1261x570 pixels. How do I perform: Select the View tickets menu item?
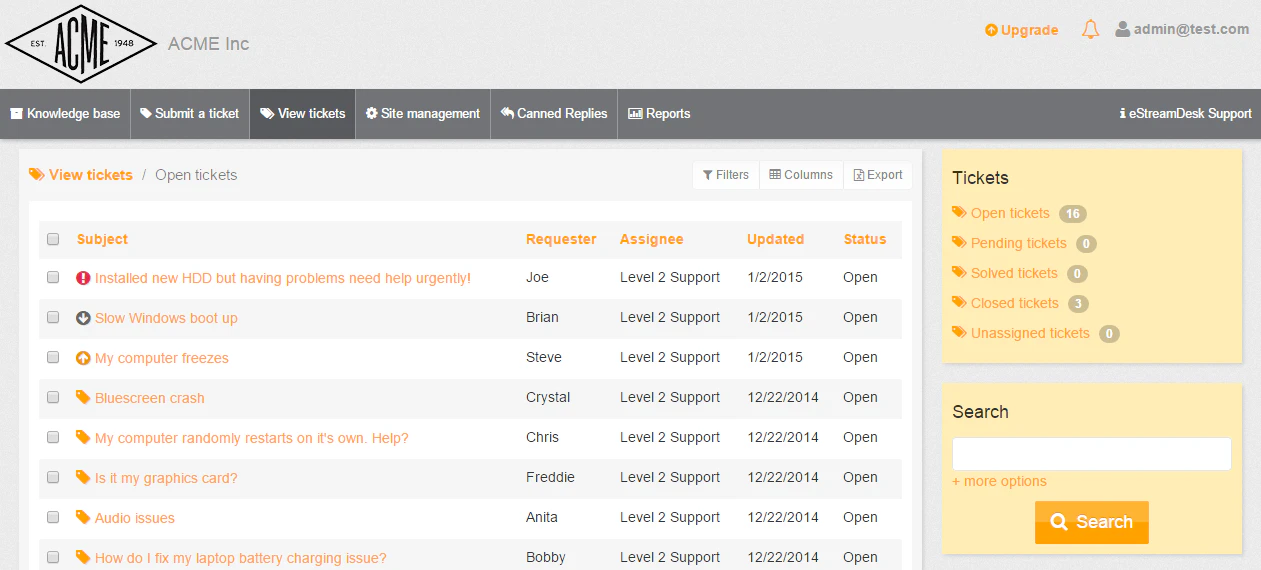[303, 114]
